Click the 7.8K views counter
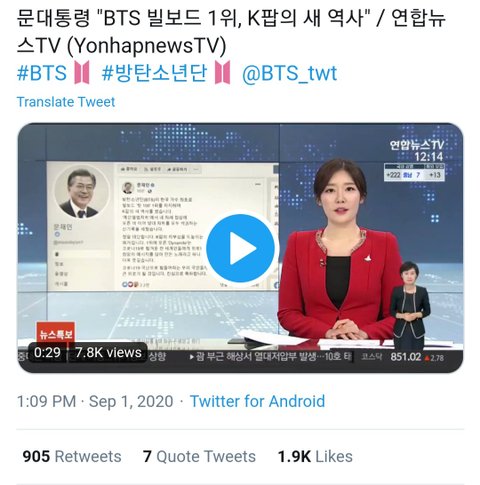This screenshot has height=485, width=480. pos(108,352)
